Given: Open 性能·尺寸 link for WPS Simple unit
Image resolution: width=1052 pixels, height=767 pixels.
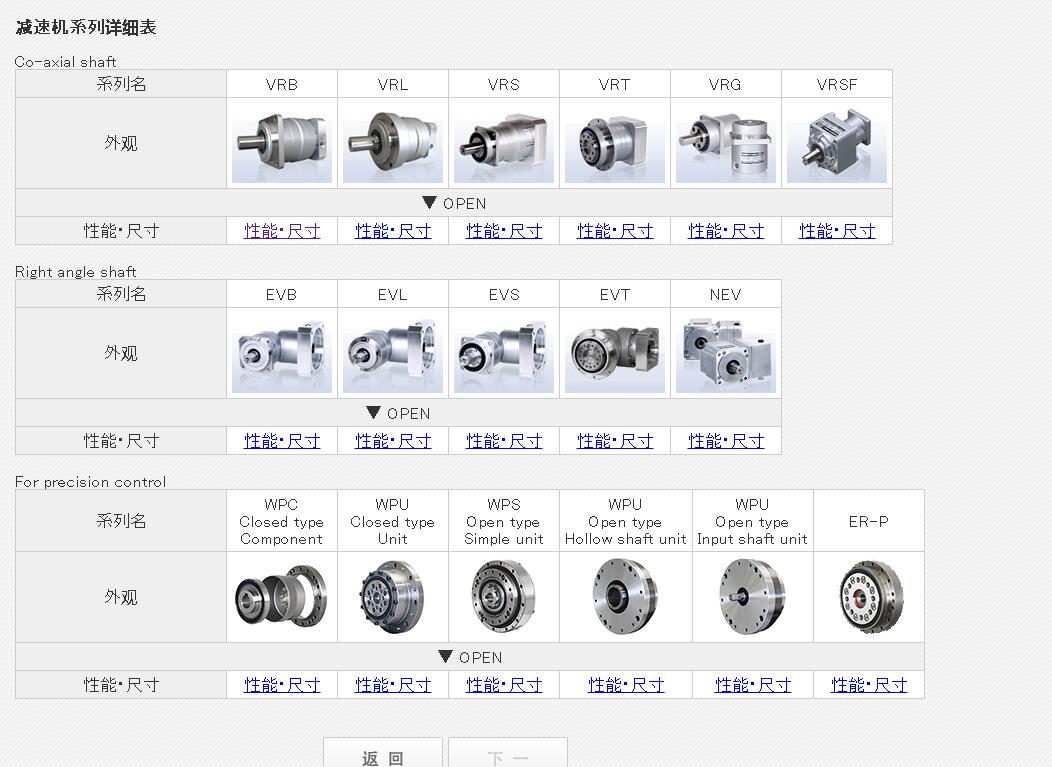Looking at the screenshot, I should (504, 685).
